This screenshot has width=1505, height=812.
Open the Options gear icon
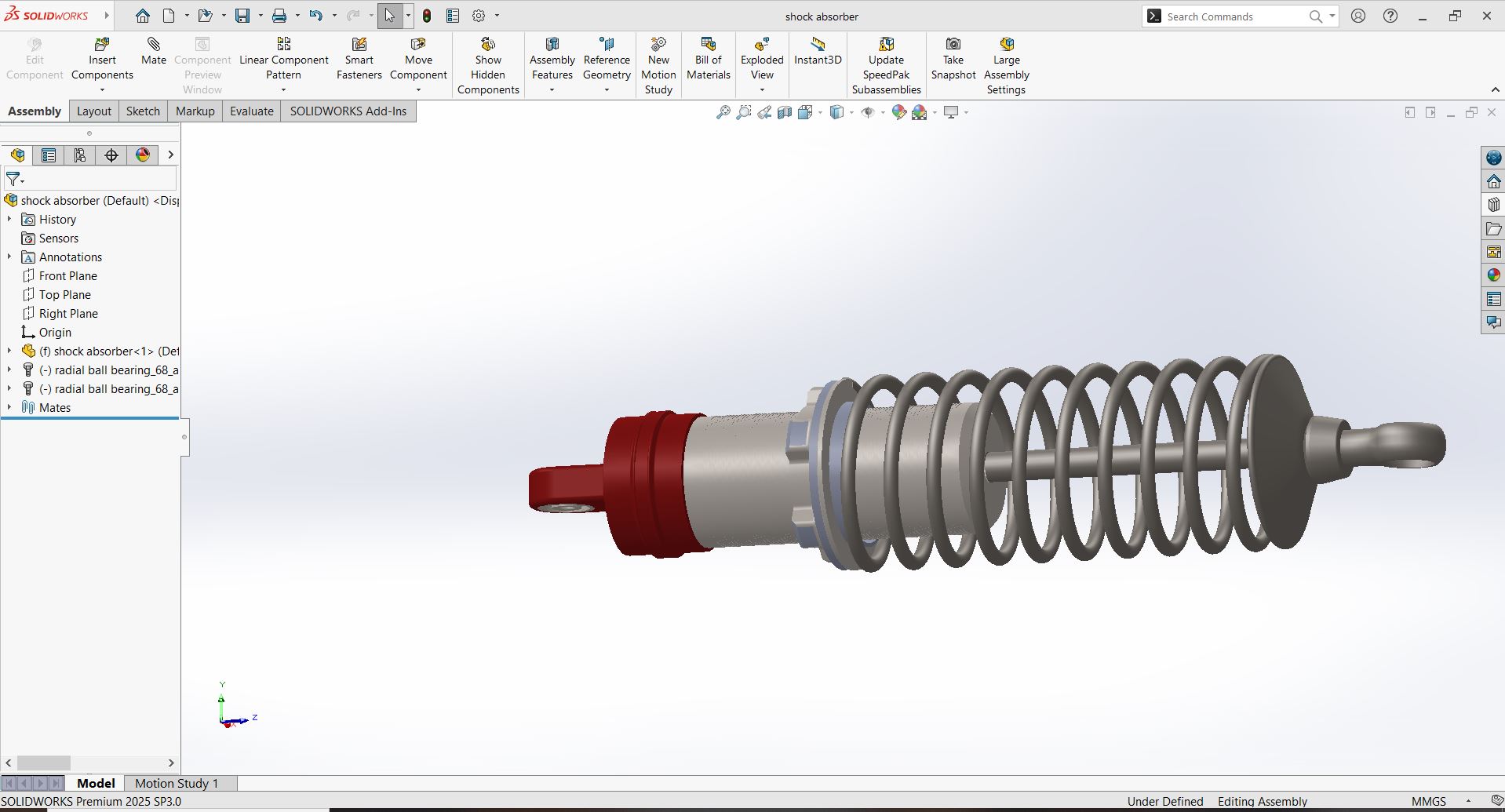pos(479,16)
